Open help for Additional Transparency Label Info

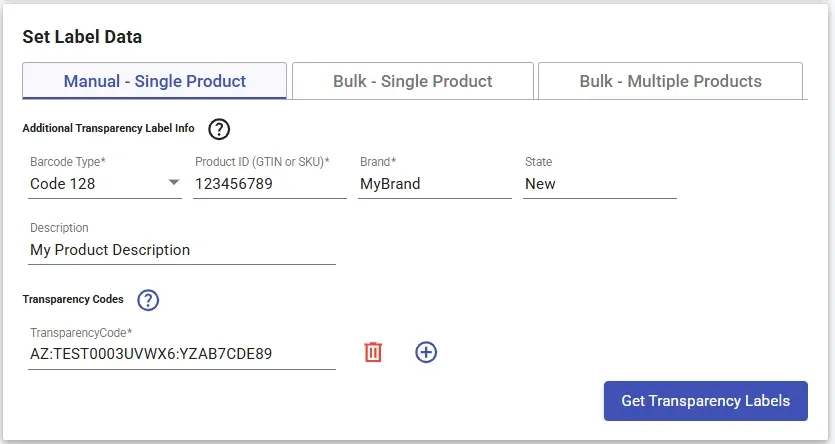pos(219,129)
